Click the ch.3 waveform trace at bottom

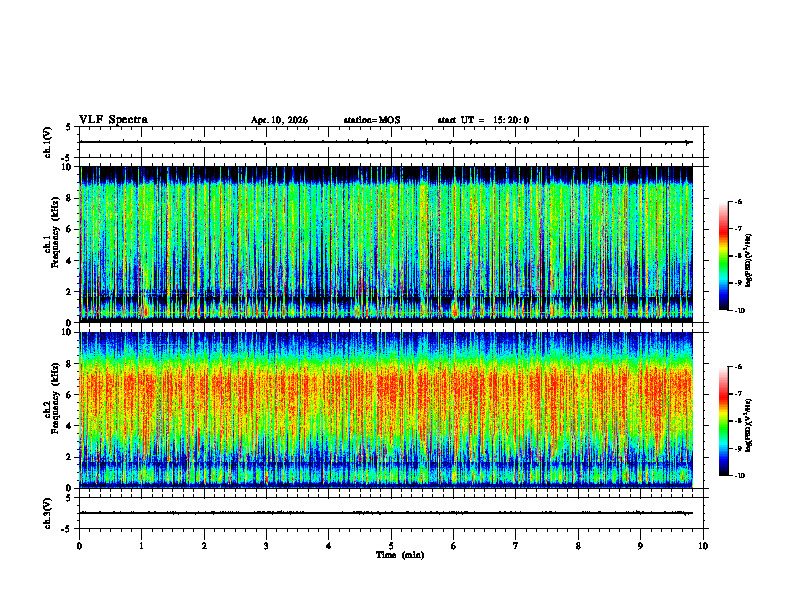click(386, 513)
